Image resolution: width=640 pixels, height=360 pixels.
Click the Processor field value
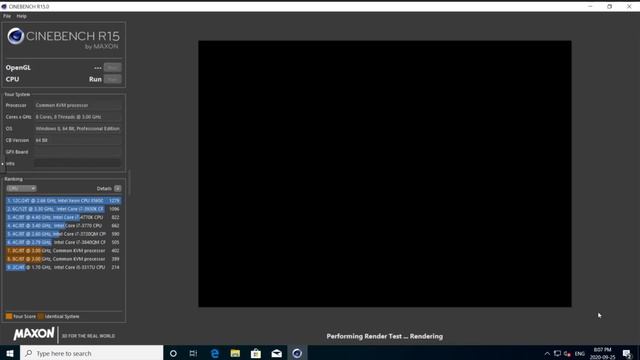point(78,105)
